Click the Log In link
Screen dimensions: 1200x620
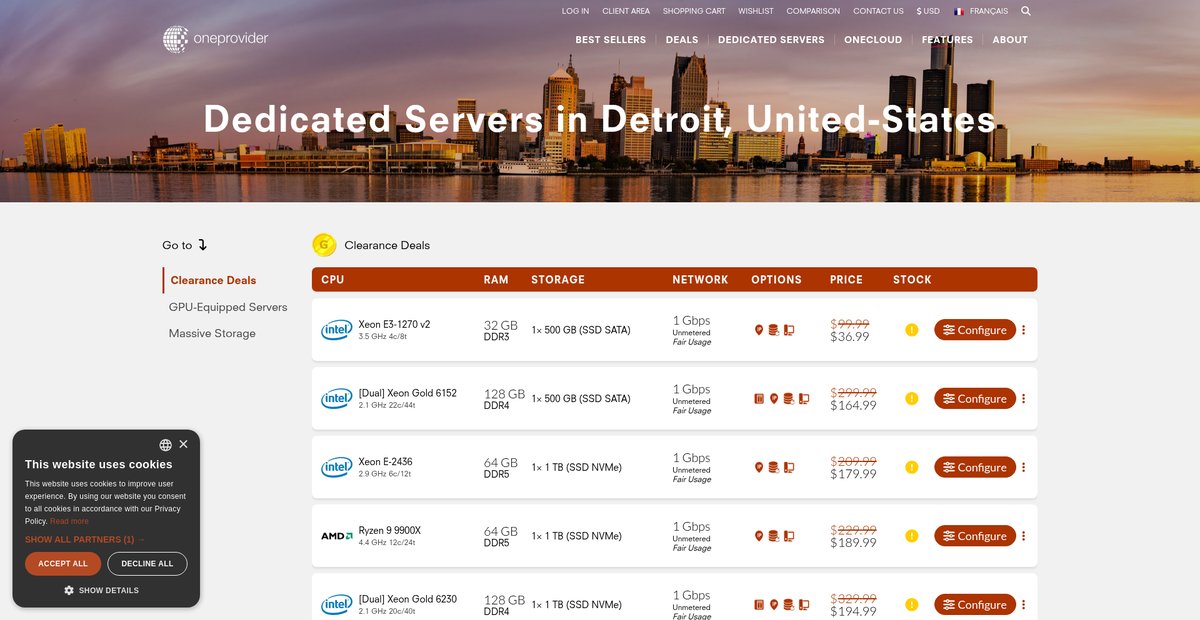575,11
